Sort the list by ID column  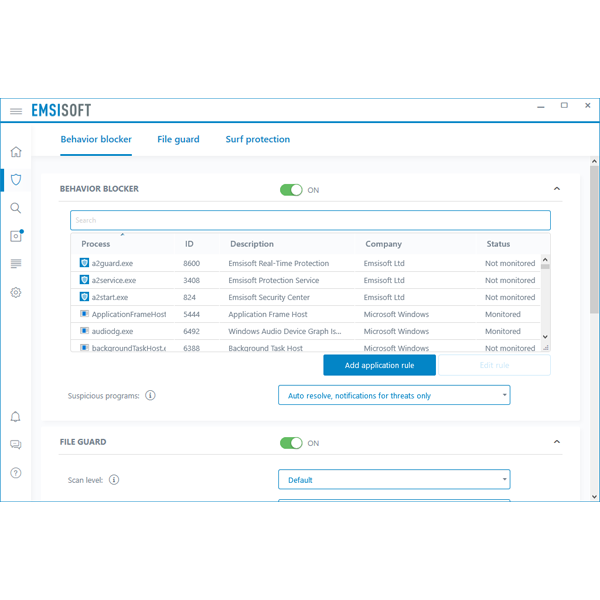click(x=189, y=244)
